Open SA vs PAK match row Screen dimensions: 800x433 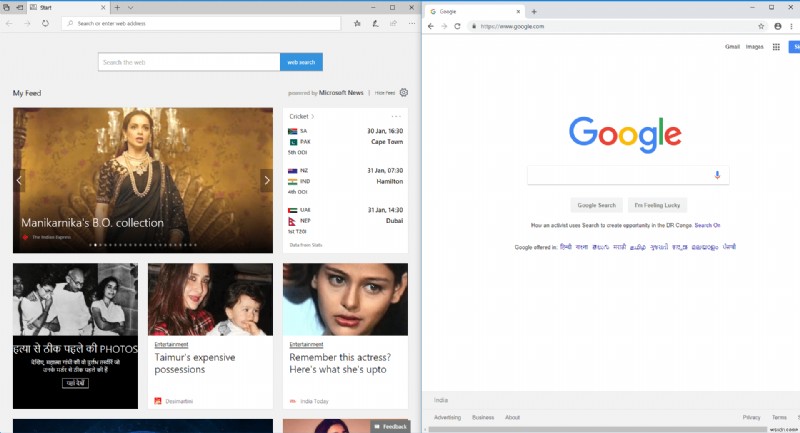tap(345, 141)
